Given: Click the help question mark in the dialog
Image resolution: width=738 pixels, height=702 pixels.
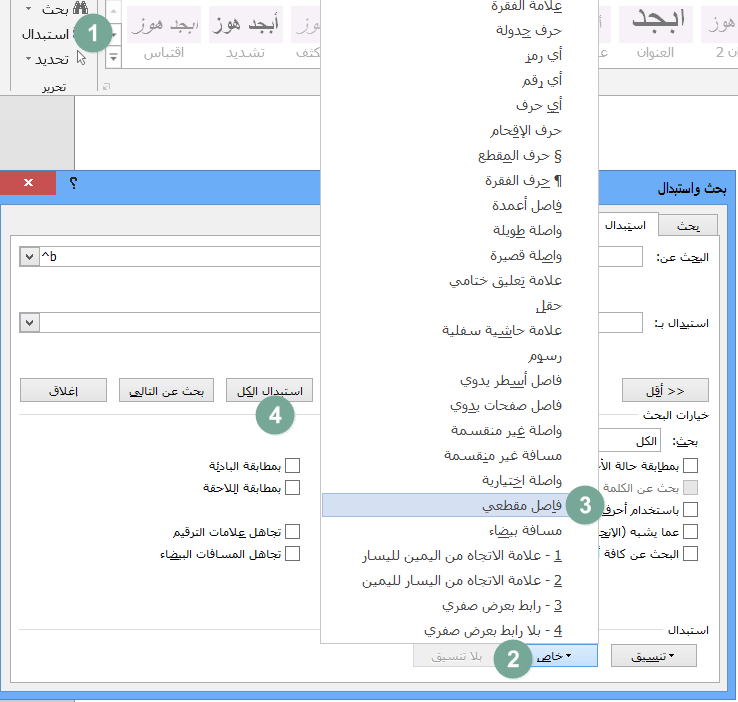Looking at the screenshot, I should coord(74,184).
